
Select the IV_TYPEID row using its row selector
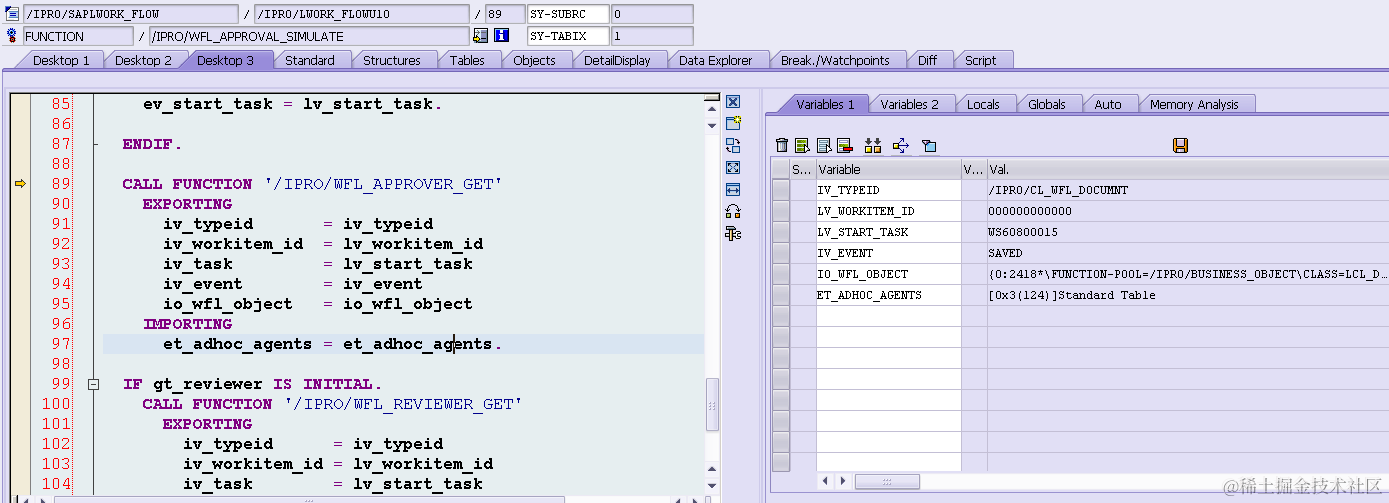tap(781, 190)
